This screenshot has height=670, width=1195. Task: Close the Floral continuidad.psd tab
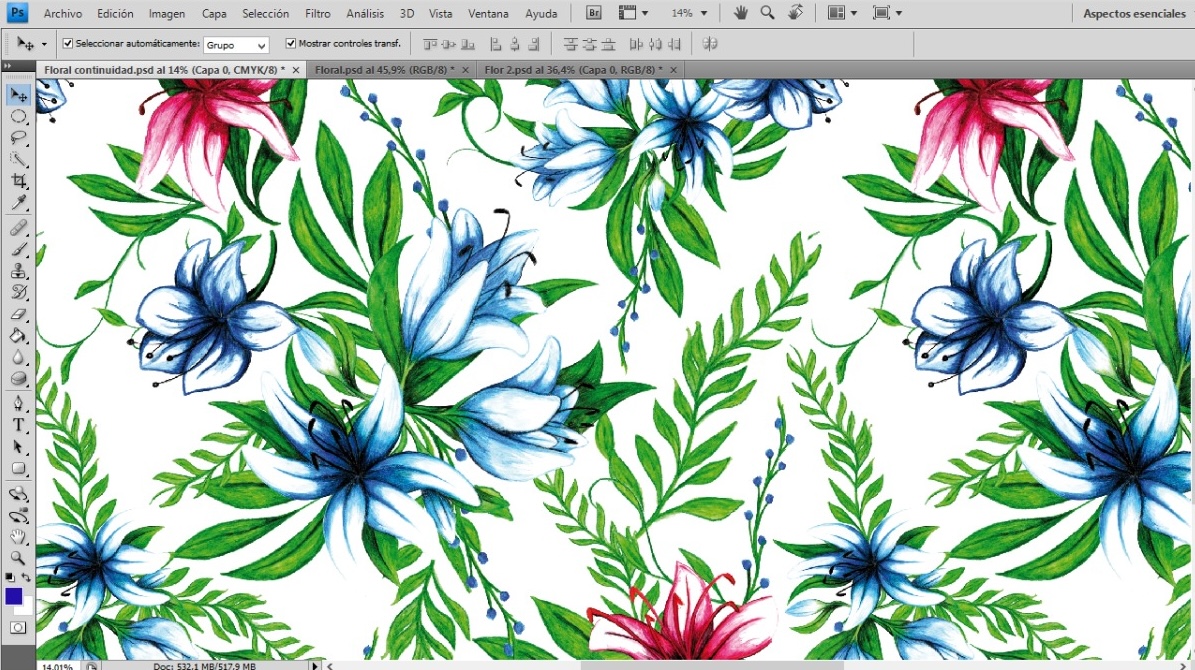296,70
